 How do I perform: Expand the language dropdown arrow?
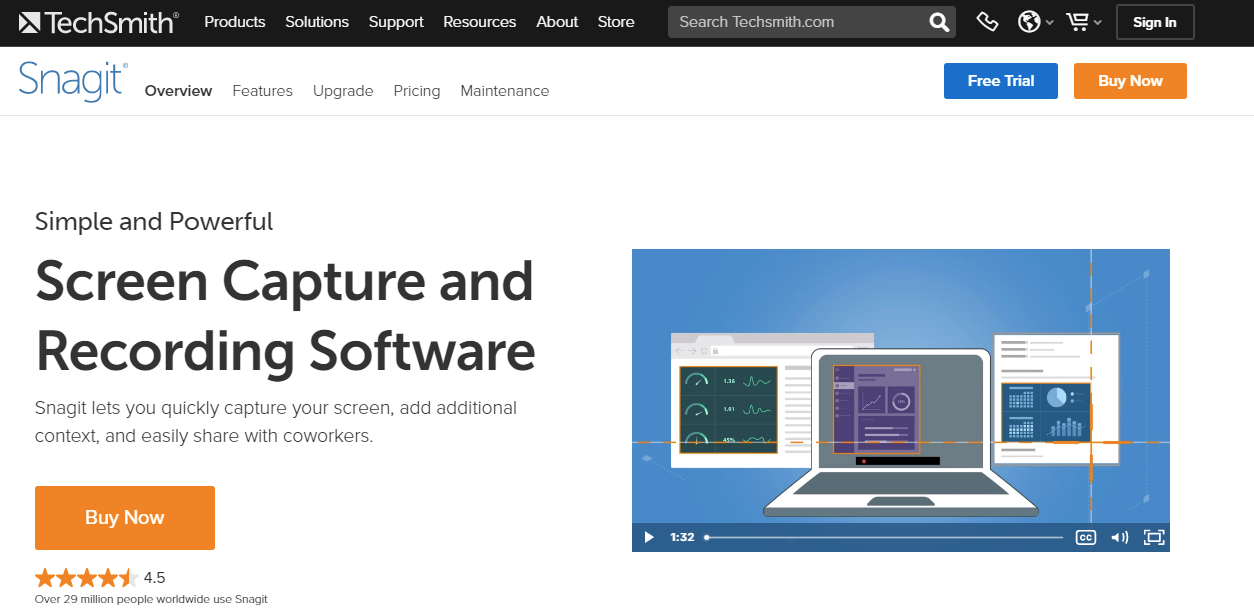click(1049, 23)
